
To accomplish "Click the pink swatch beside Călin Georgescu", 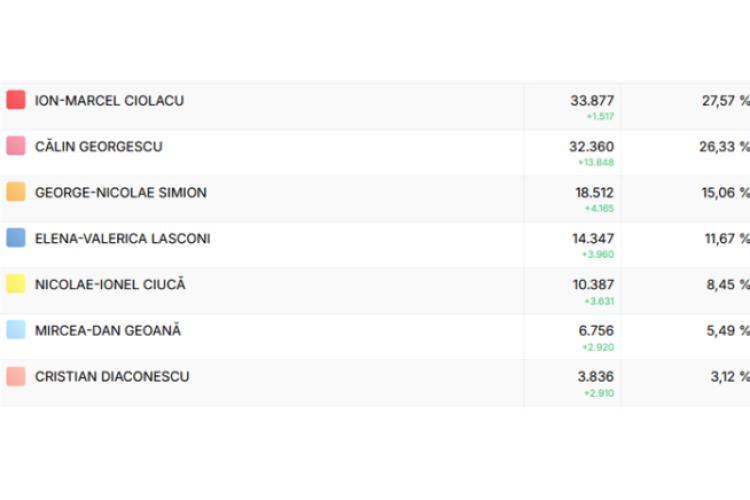I will [x=16, y=146].
